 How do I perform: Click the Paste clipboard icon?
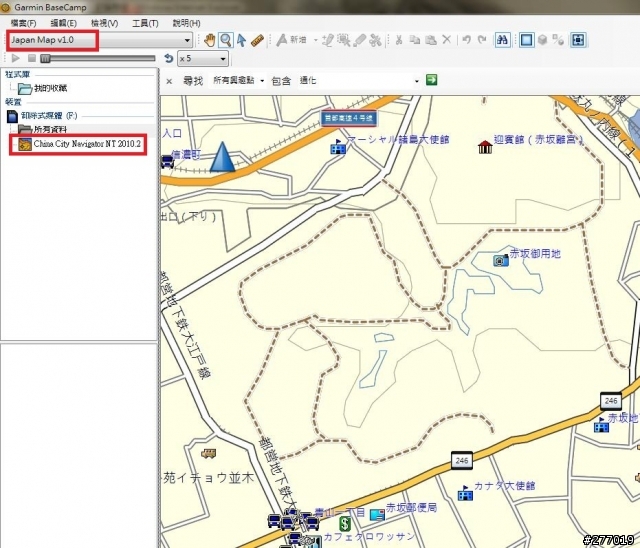(x=431, y=40)
